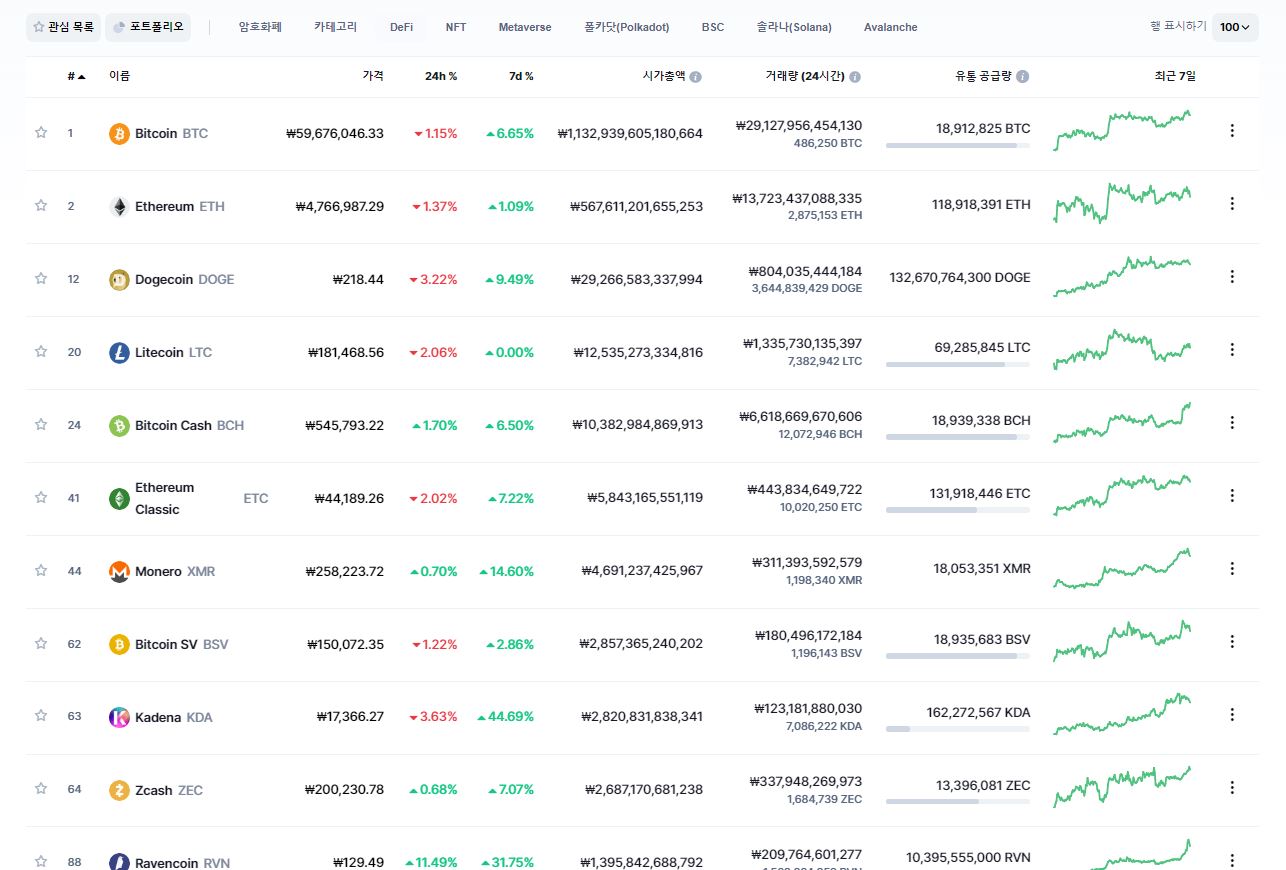The image size is (1286, 870).
Task: Click the Dogecoin shiba logo icon
Action: click(119, 279)
